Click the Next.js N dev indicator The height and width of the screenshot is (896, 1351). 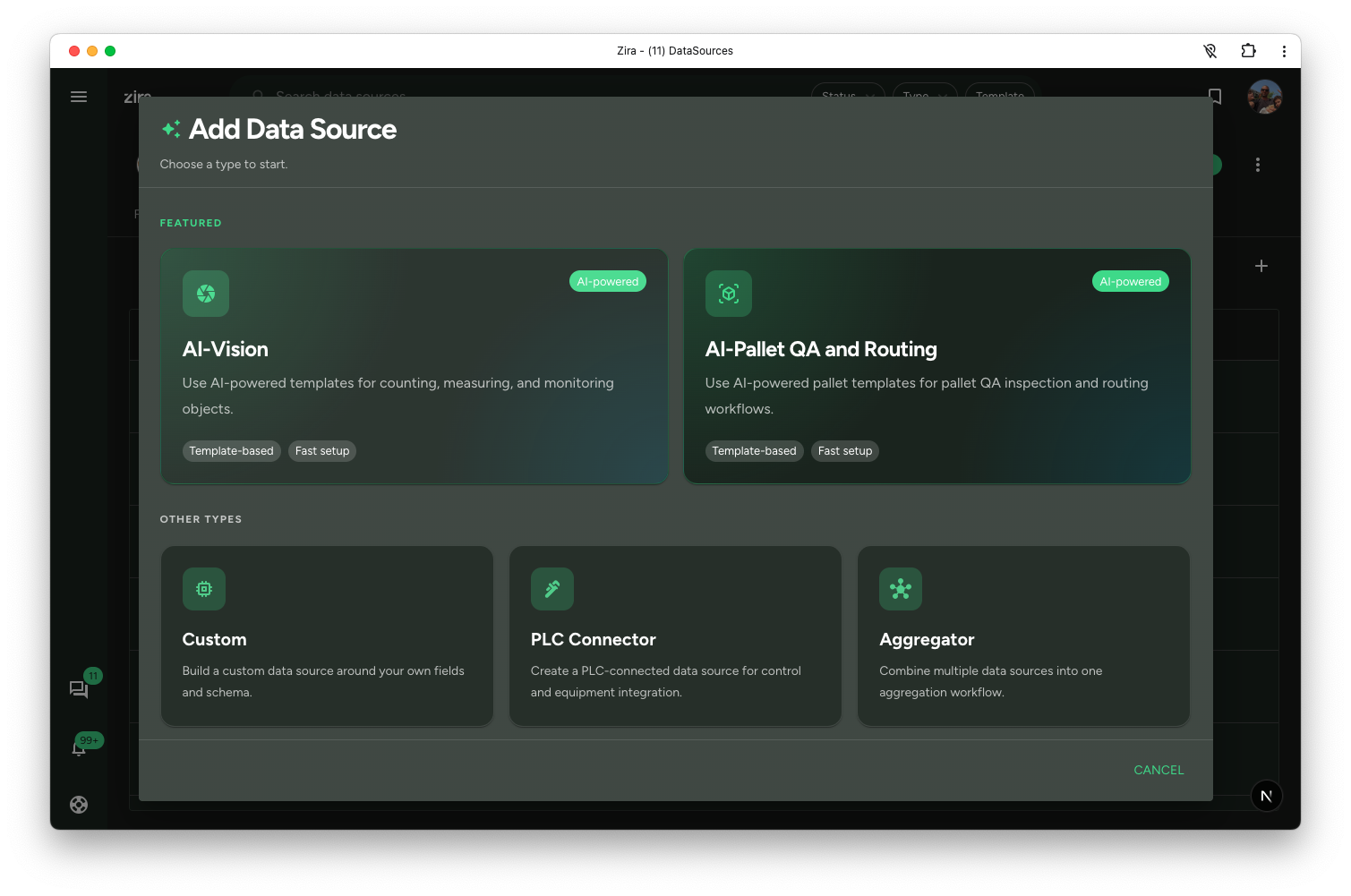[x=1267, y=796]
